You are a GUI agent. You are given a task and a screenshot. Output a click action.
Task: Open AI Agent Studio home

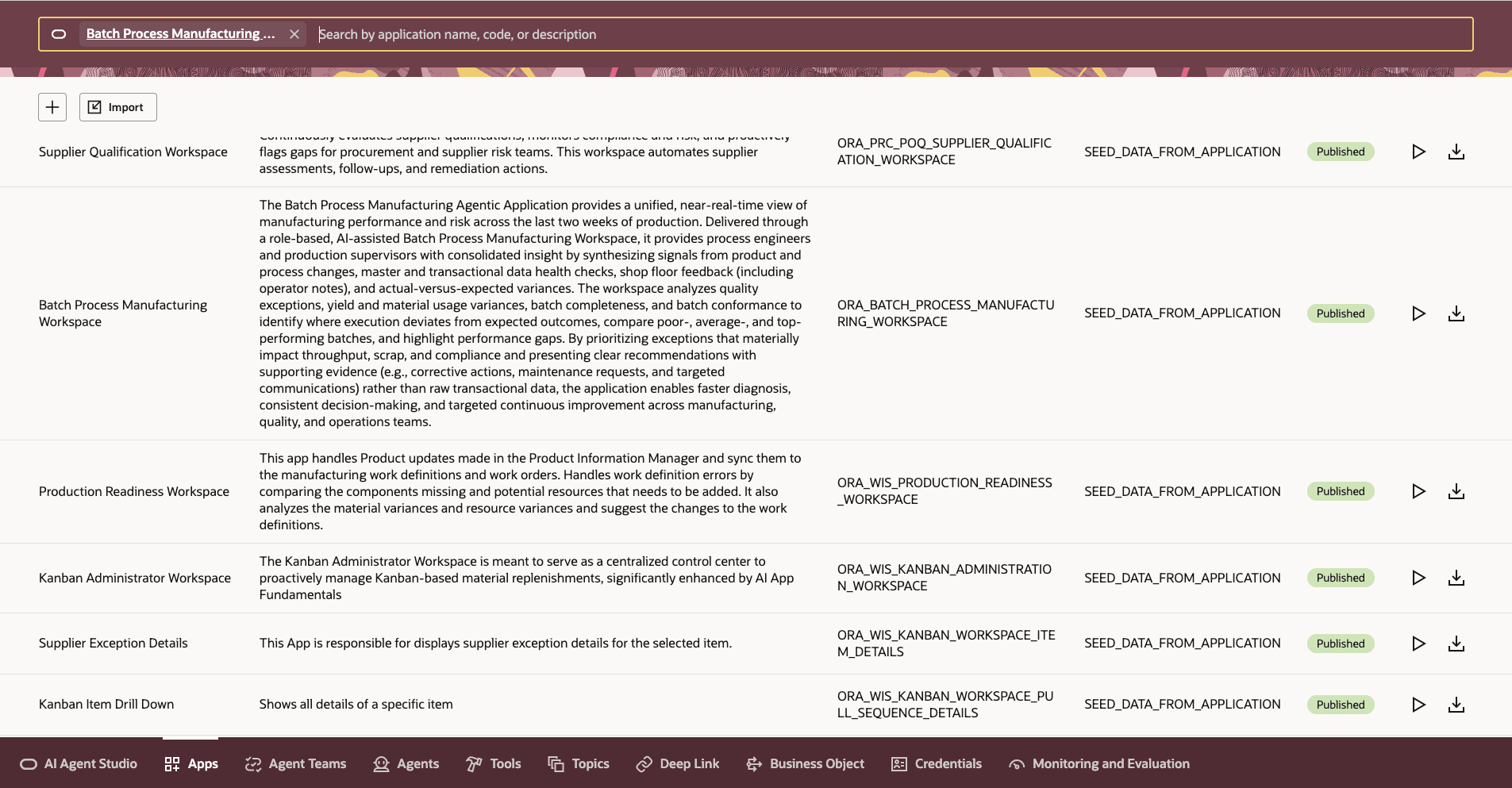[x=79, y=763]
